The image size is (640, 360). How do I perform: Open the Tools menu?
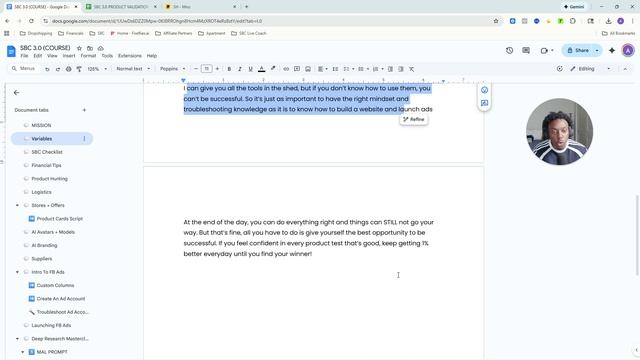(107, 56)
